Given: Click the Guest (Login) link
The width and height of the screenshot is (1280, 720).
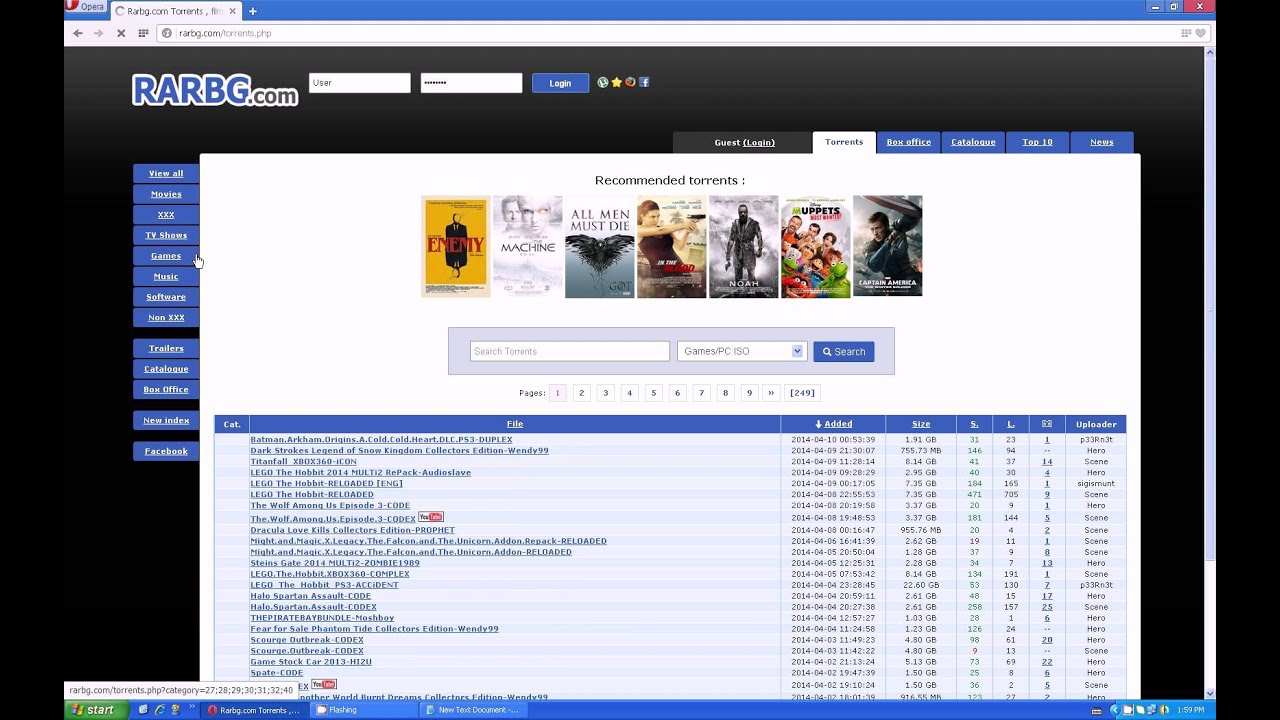Looking at the screenshot, I should coord(744,143).
